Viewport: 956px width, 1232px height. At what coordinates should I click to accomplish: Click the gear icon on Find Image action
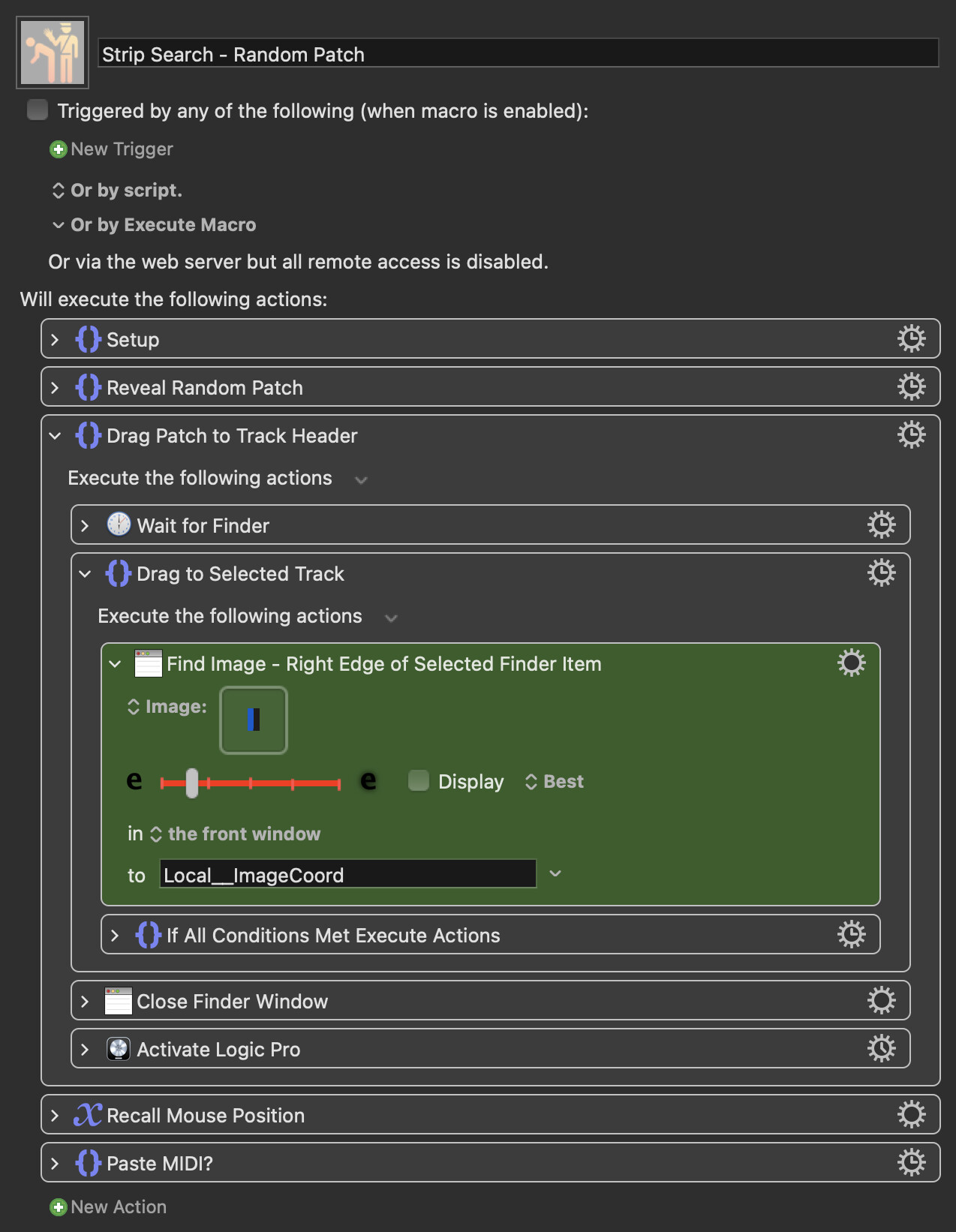tap(851, 663)
